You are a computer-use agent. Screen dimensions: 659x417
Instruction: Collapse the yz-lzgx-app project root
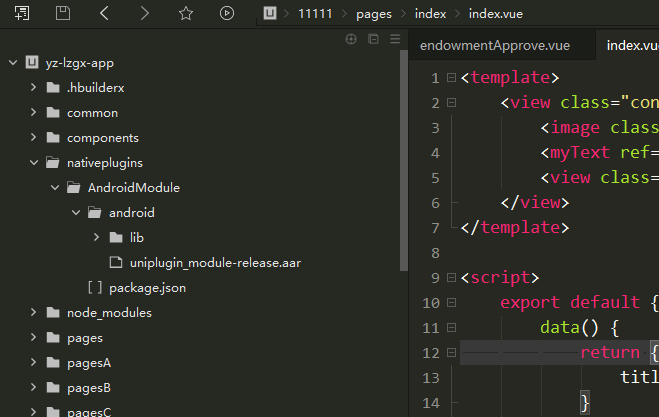coord(13,63)
